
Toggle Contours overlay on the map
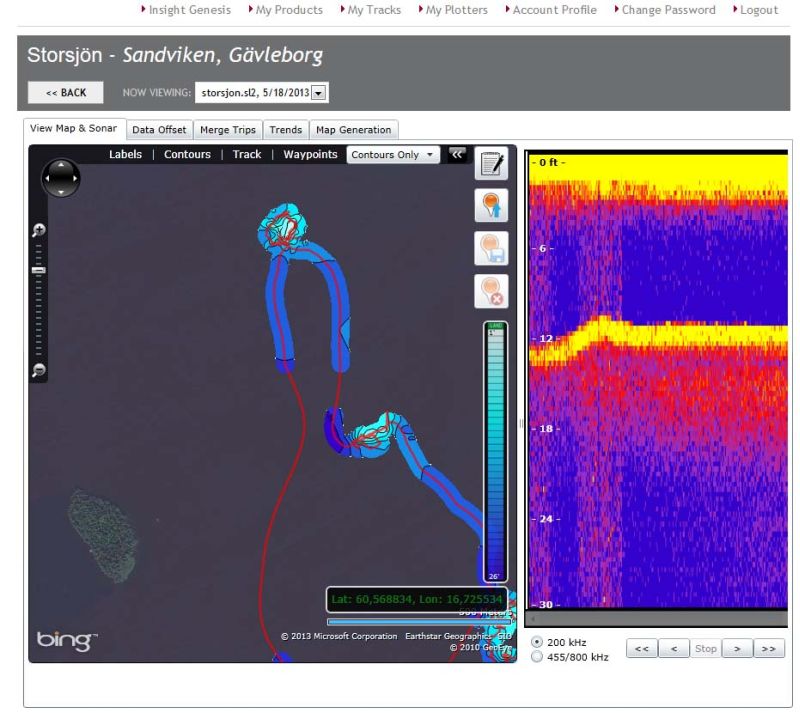[187, 155]
